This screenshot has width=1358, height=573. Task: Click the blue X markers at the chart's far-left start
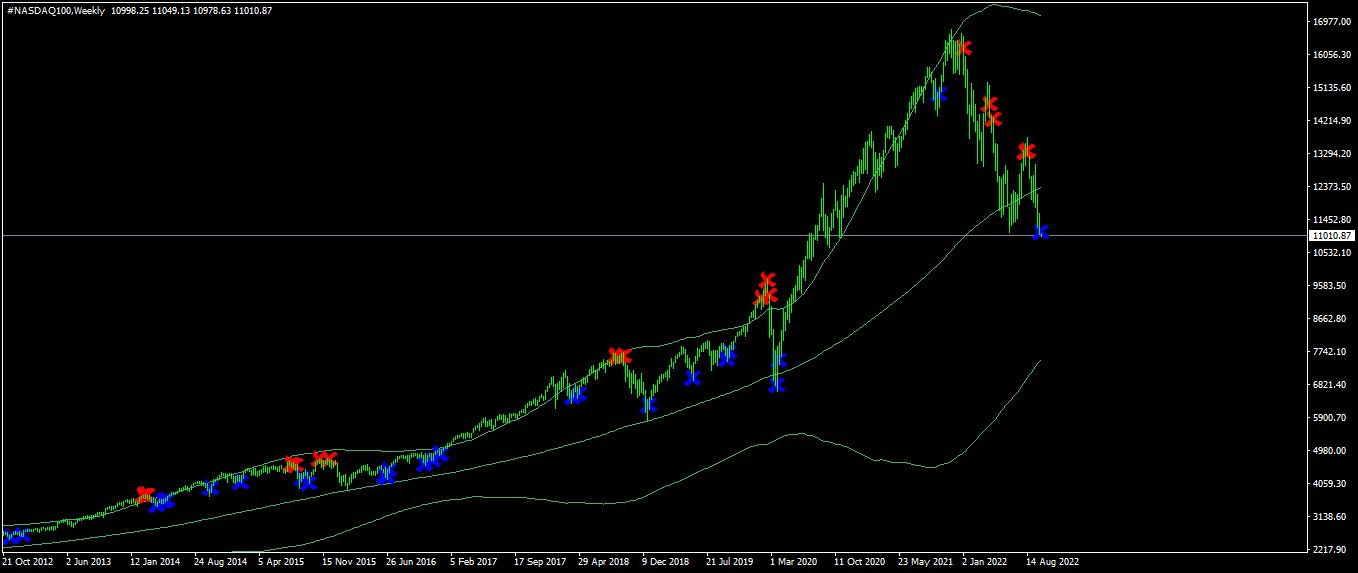click(16, 537)
